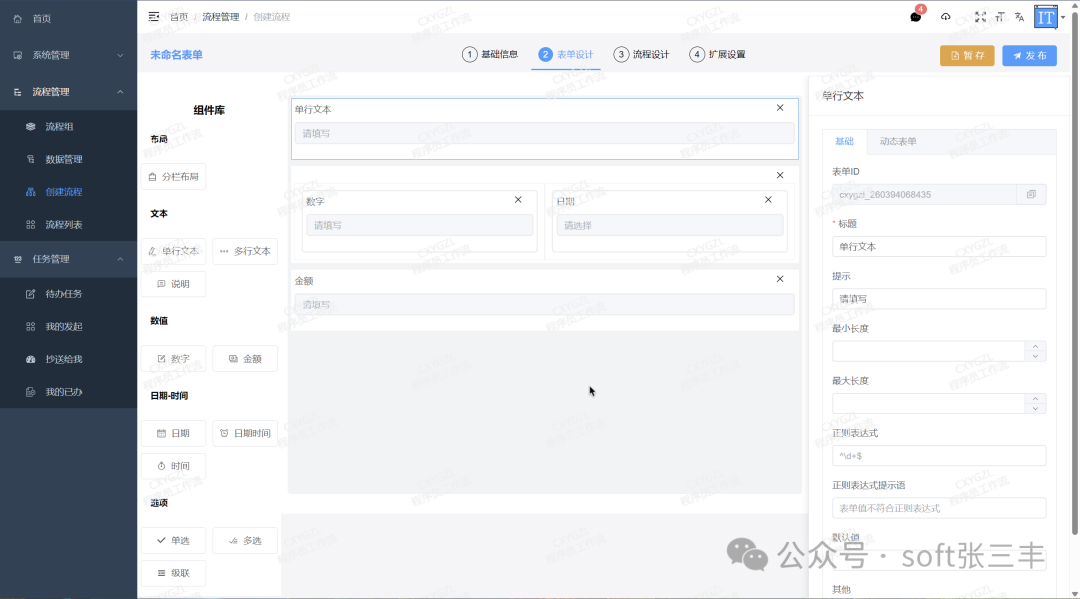Screen dimensions: 1080x599
Task: Select the 说明 component in the library
Action: [x=173, y=284]
